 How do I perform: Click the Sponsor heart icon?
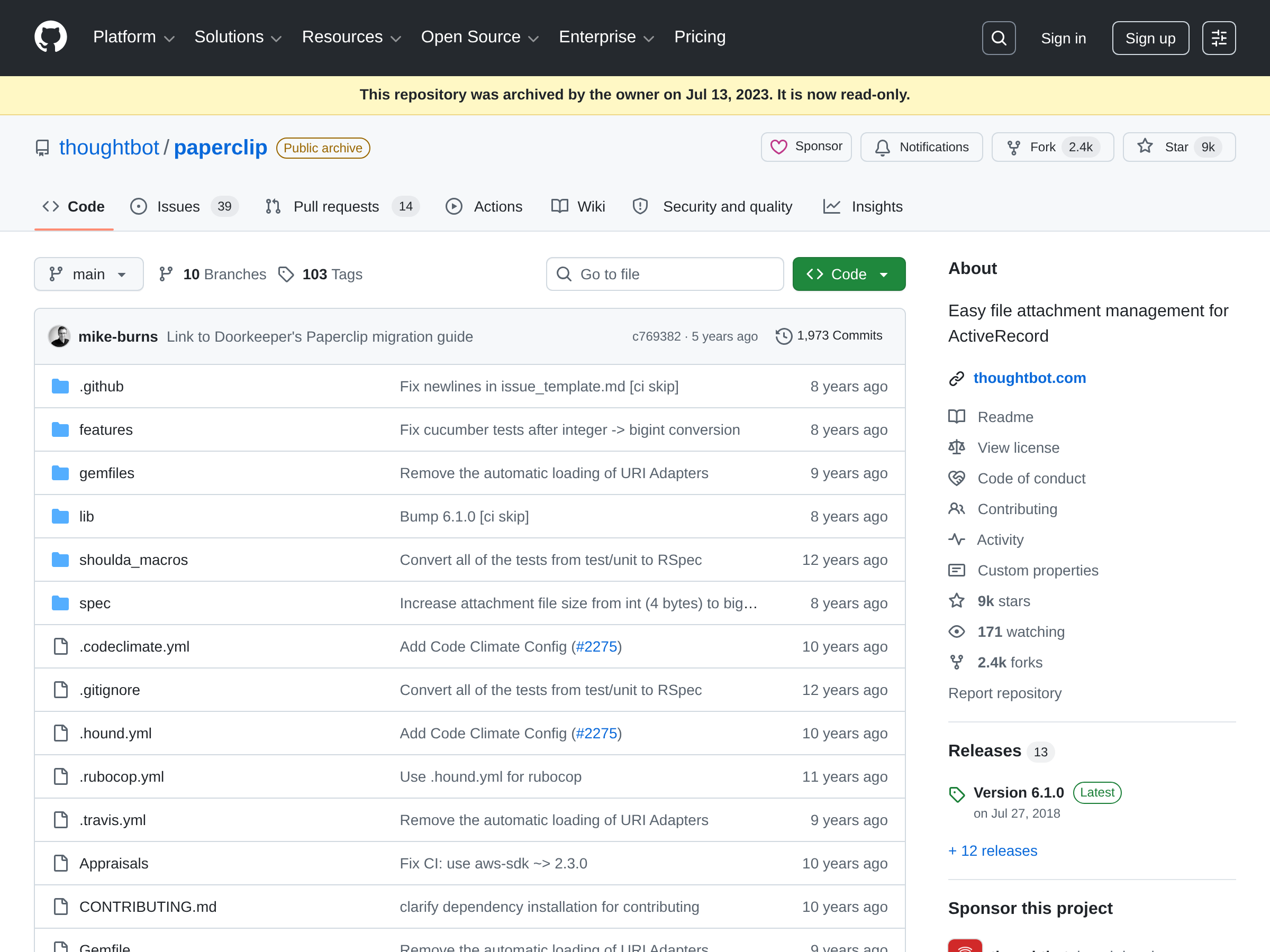point(778,147)
